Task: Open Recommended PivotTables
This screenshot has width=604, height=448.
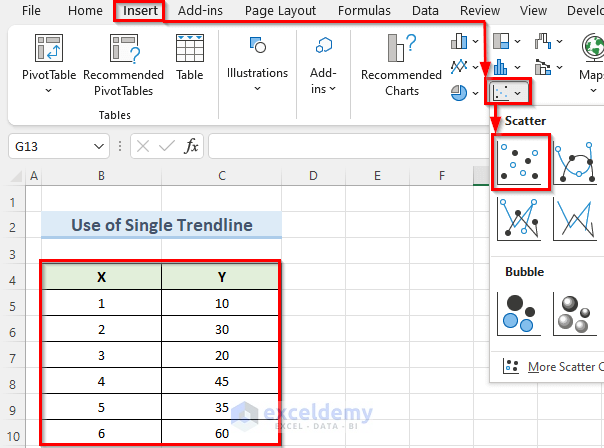Action: [123, 65]
